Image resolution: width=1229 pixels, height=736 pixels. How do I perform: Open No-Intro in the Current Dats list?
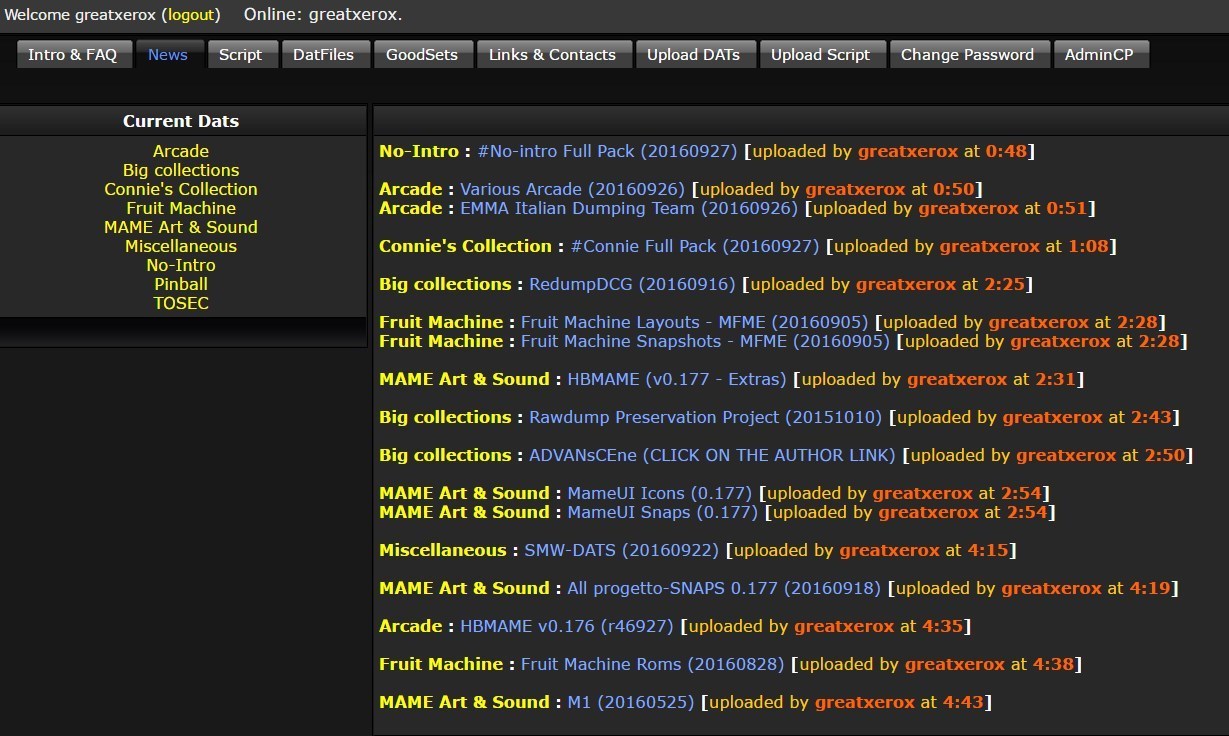[181, 265]
